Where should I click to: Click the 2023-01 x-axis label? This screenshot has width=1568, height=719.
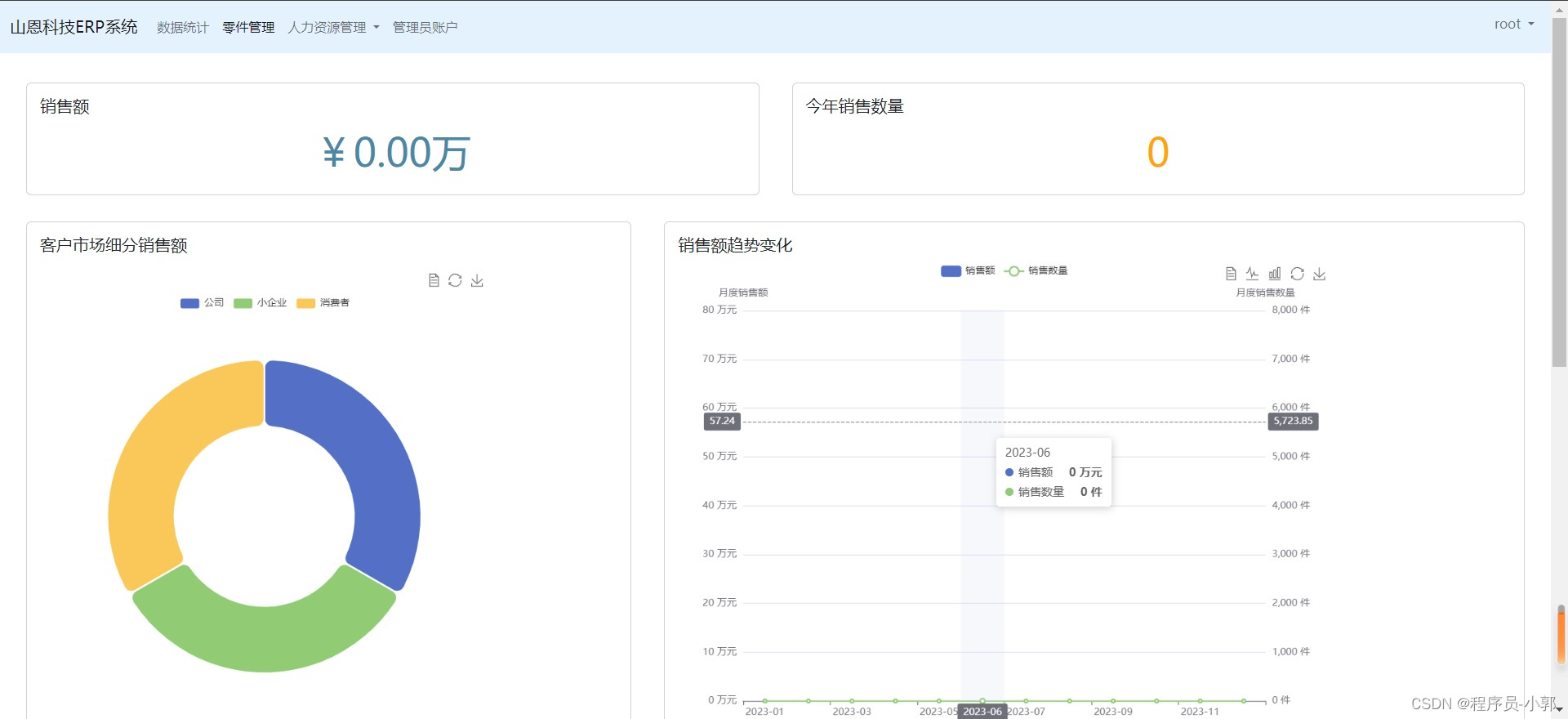pyautogui.click(x=764, y=712)
